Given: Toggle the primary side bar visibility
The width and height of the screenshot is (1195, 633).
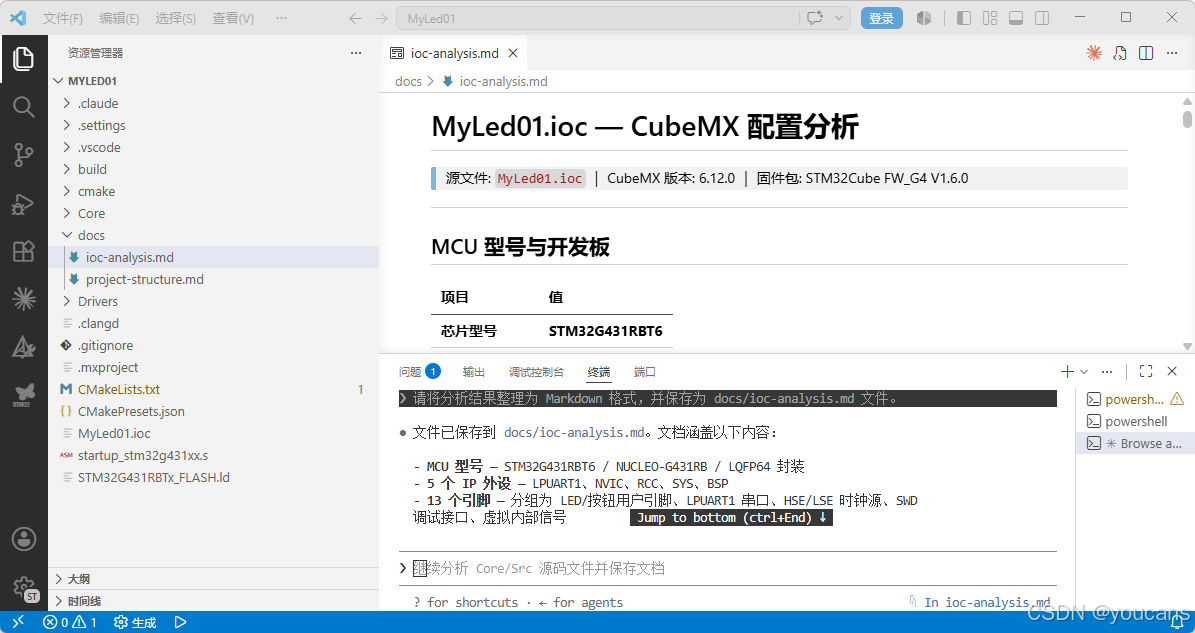Looking at the screenshot, I should pos(964,18).
